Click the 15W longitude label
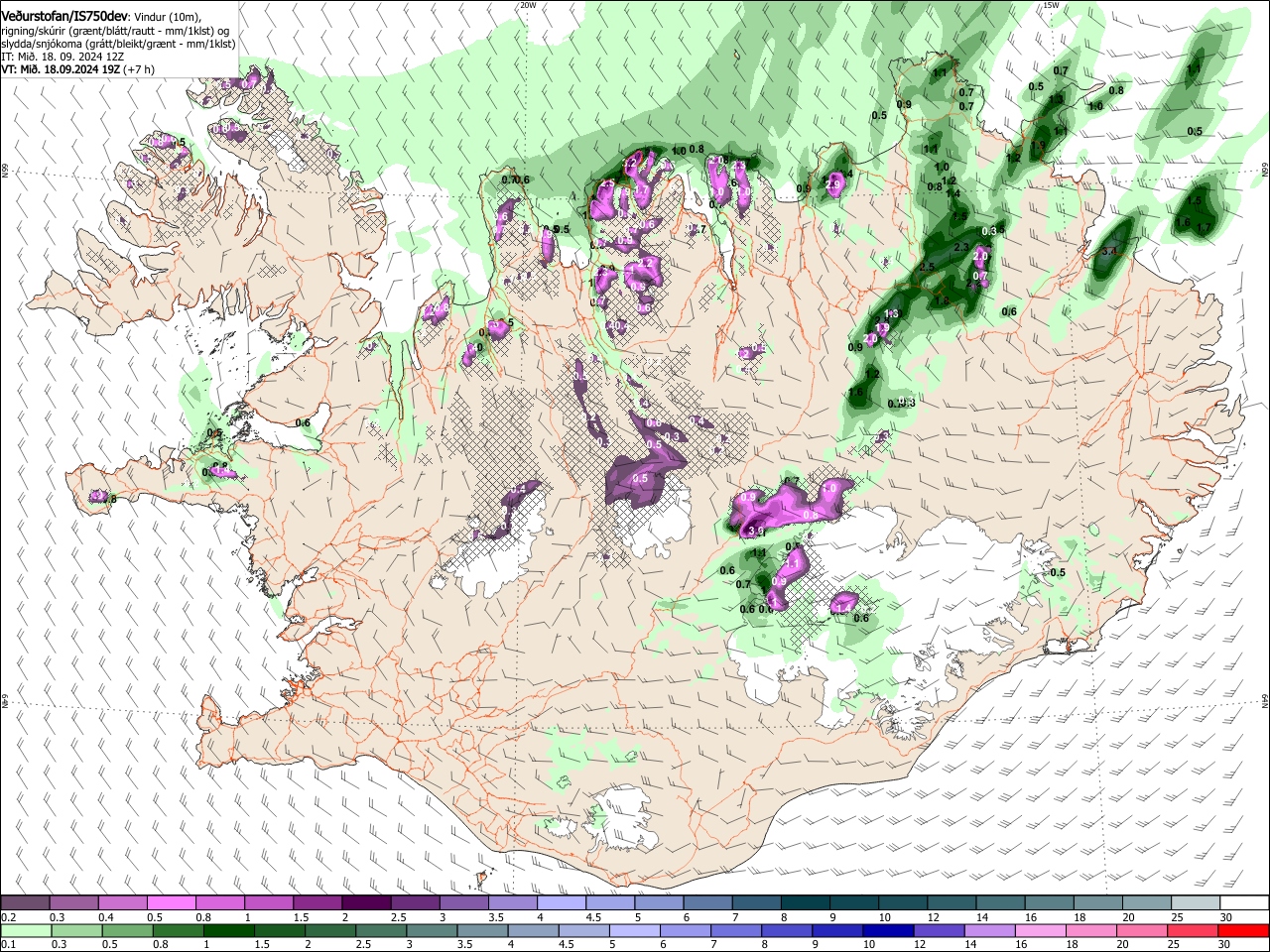This screenshot has width=1270, height=952. 1051,5
